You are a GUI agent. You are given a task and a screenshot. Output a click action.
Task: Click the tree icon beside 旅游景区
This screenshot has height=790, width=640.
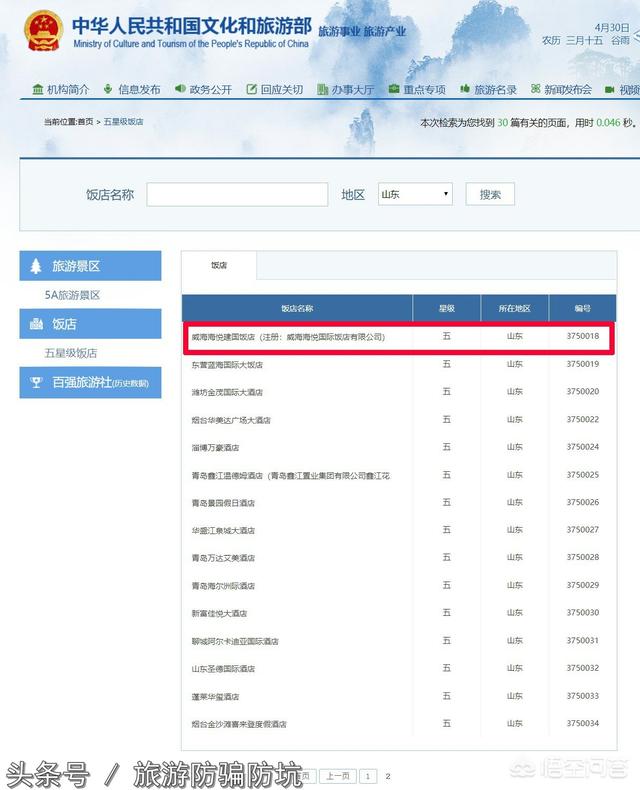37,266
